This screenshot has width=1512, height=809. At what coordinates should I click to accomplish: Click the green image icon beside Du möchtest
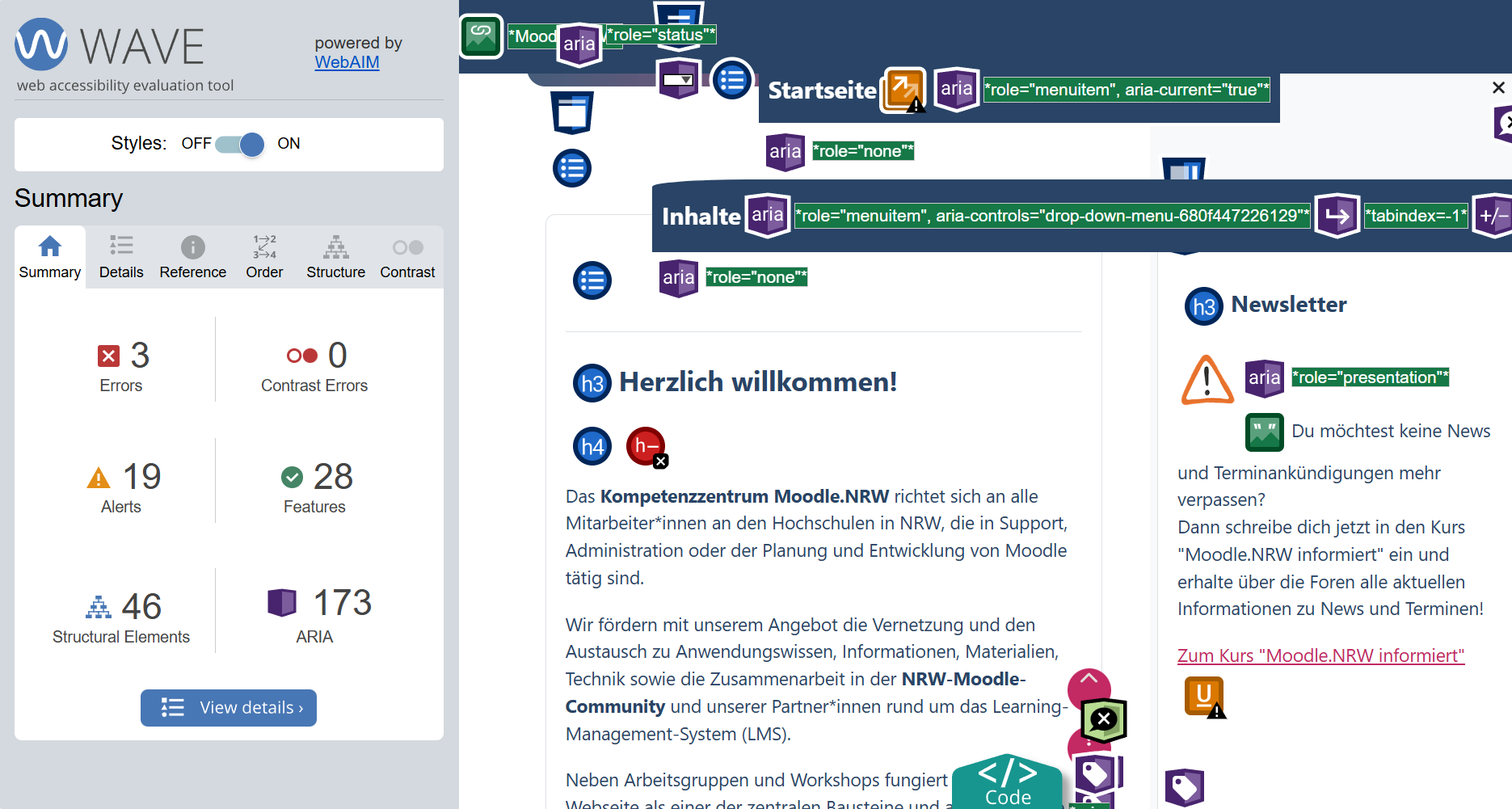click(x=1264, y=432)
